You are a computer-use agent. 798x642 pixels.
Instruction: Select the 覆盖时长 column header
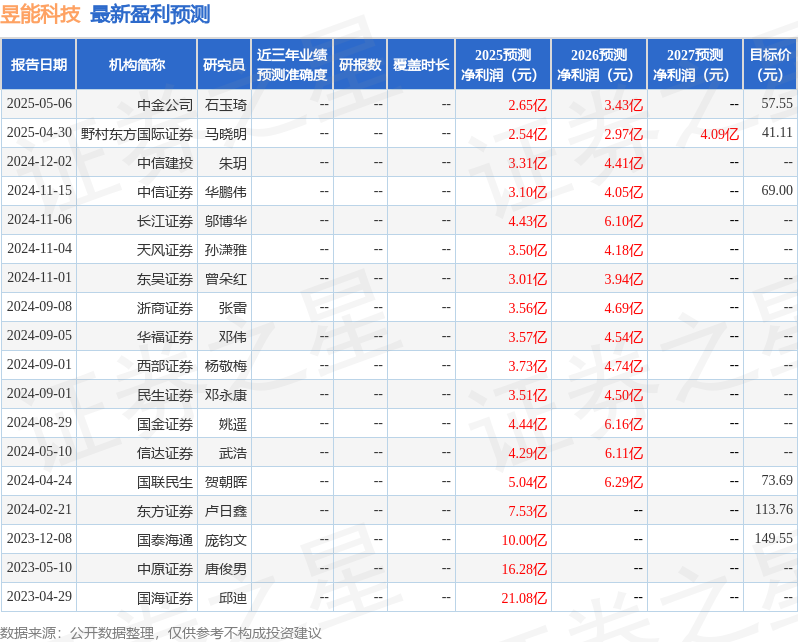(x=421, y=65)
